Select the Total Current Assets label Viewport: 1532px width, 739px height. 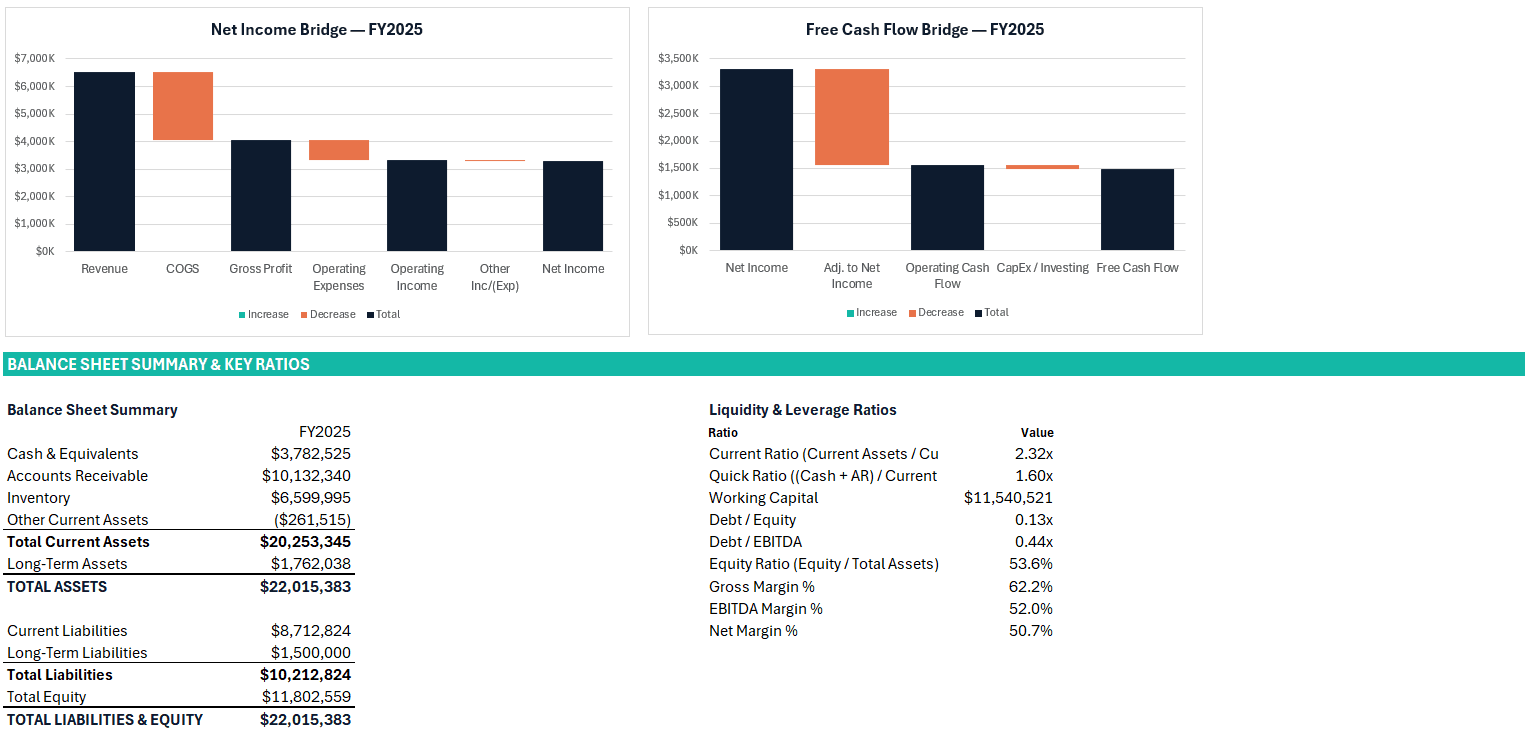(x=78, y=542)
